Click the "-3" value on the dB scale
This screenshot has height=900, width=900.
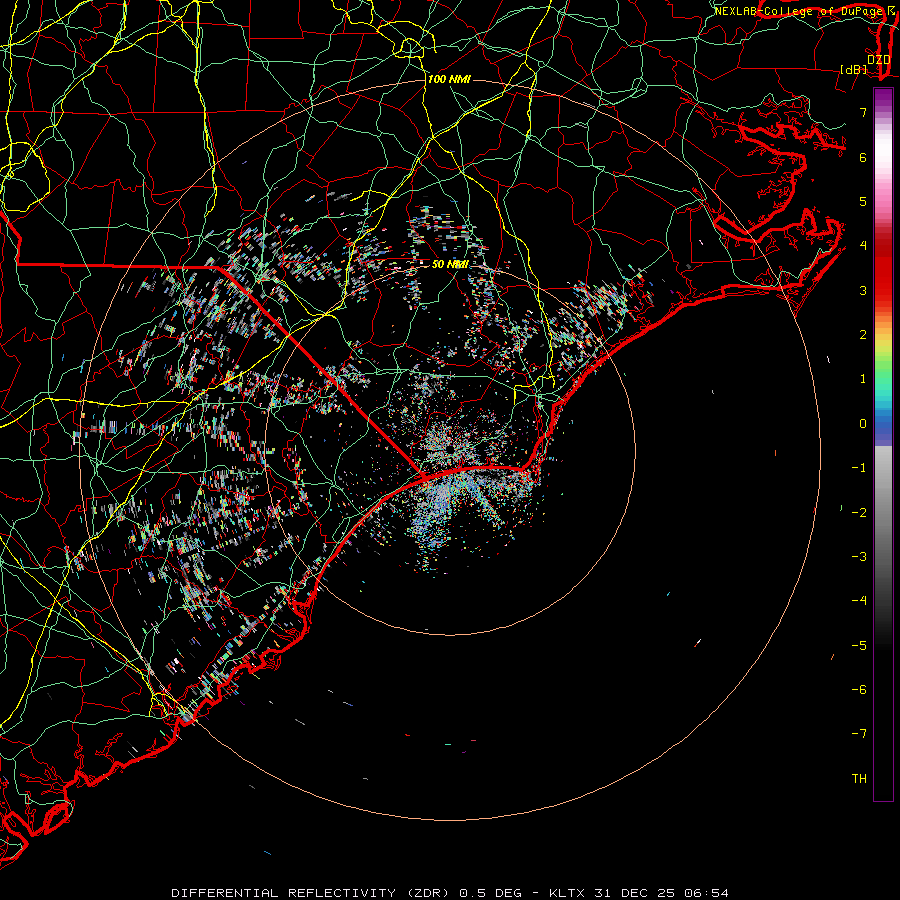(x=859, y=557)
